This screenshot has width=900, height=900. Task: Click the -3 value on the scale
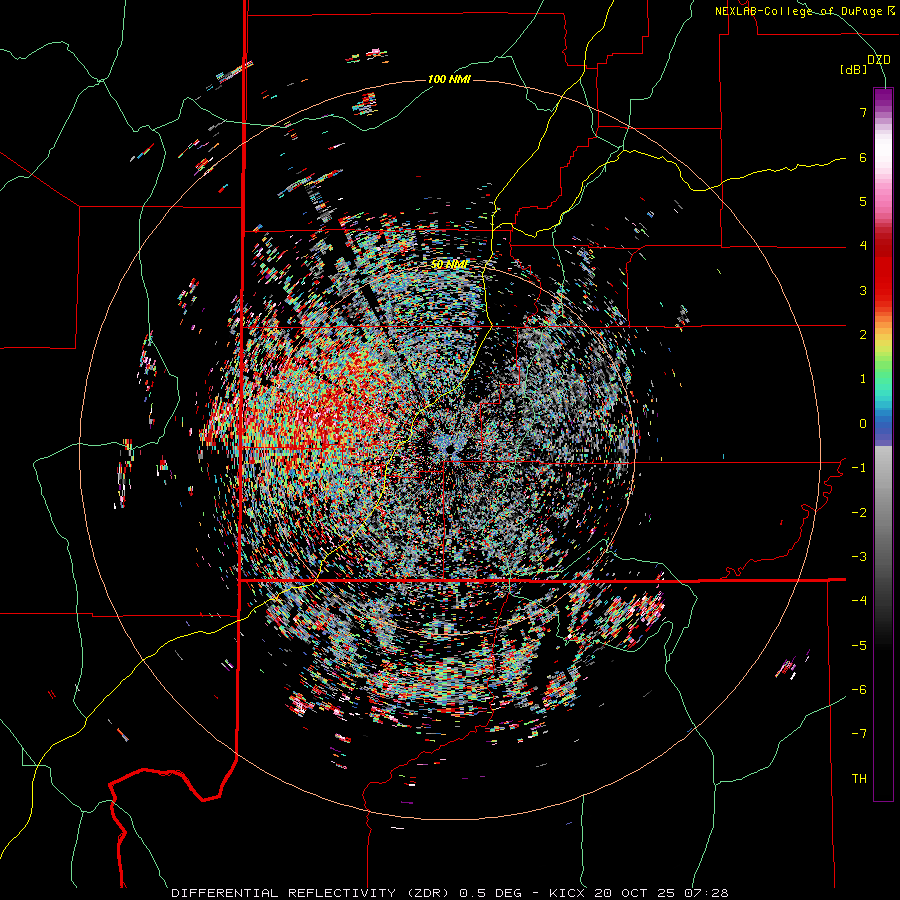(859, 557)
